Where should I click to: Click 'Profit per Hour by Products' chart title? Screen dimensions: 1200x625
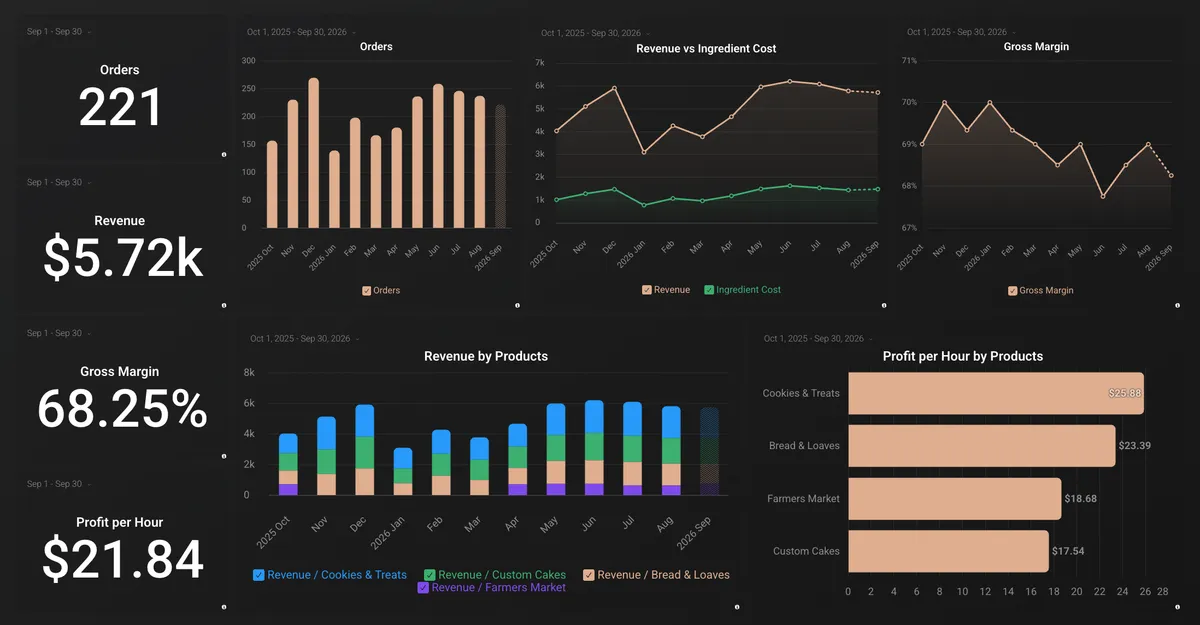tap(963, 356)
